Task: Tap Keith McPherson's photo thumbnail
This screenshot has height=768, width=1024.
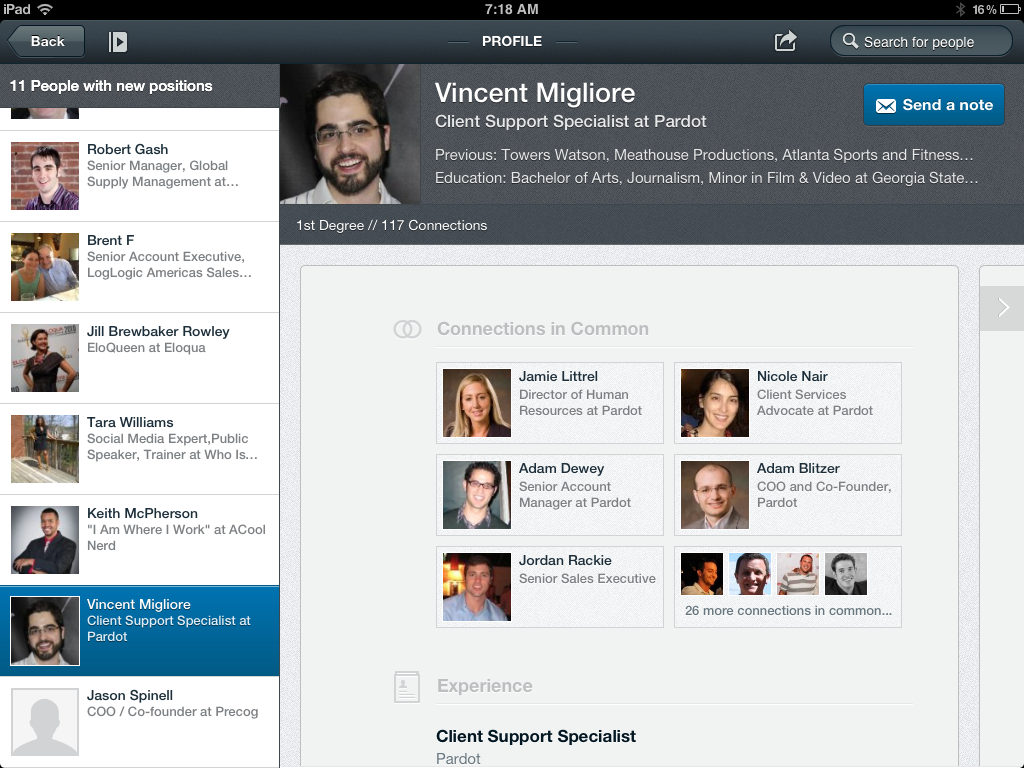Action: [45, 539]
